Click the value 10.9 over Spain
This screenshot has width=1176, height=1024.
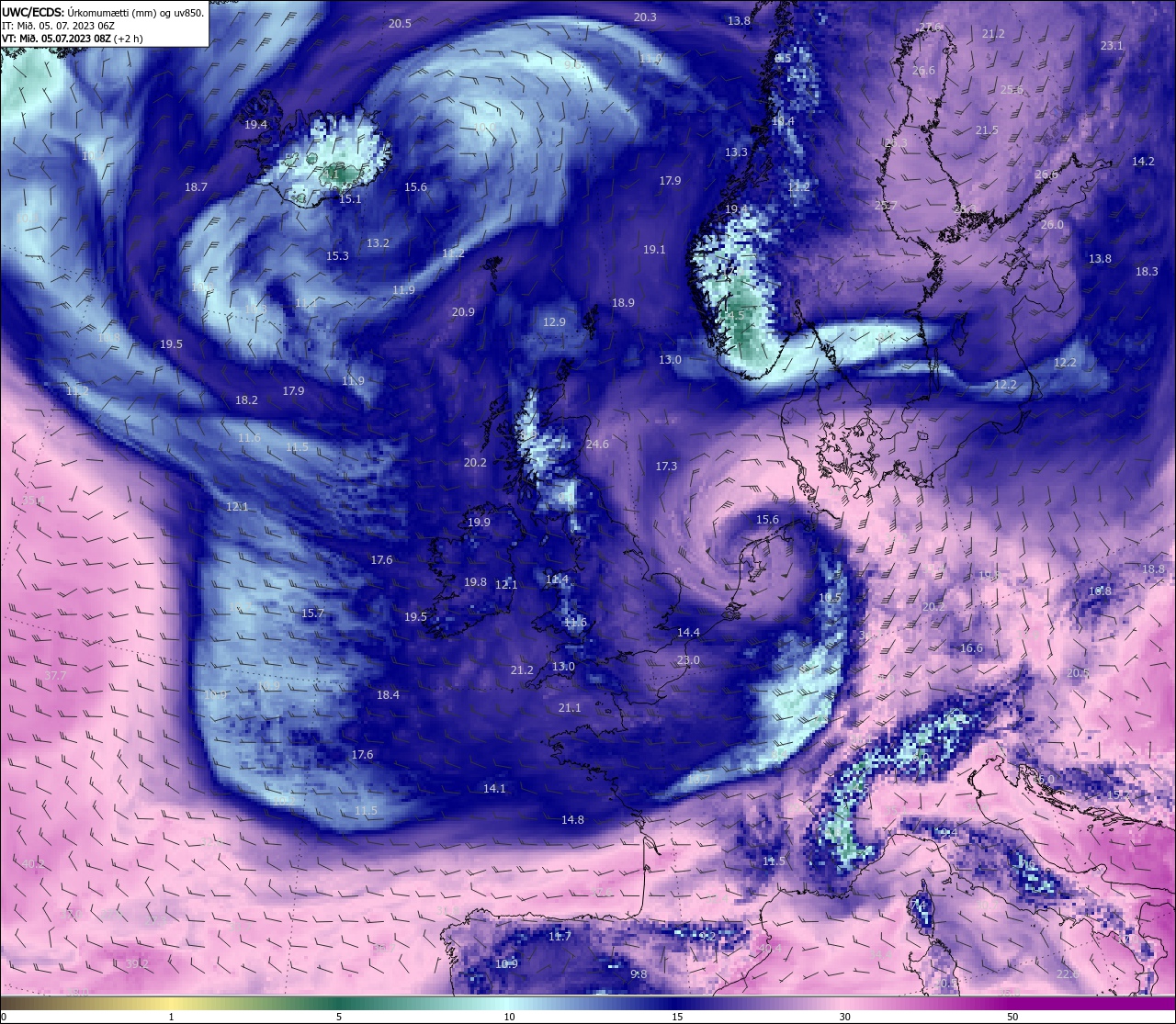coord(506,964)
